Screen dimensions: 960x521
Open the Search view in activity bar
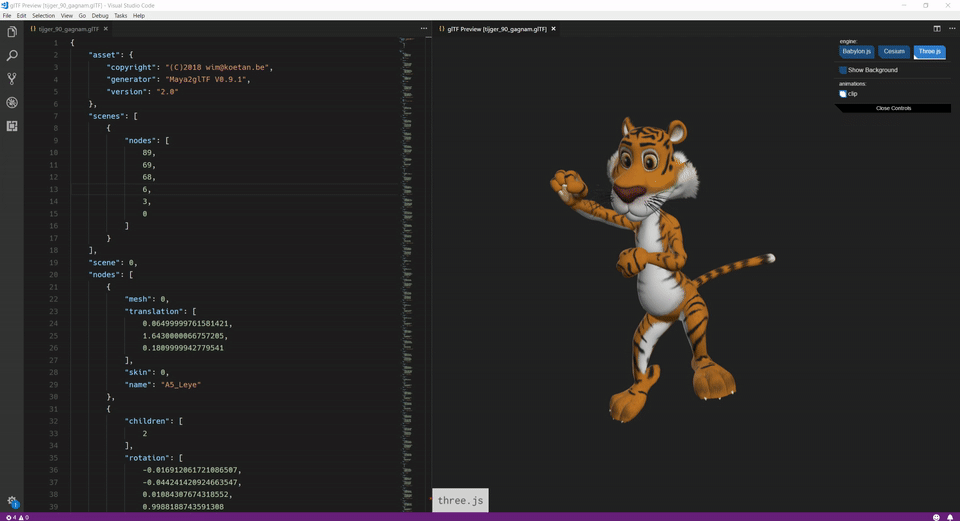(12, 56)
